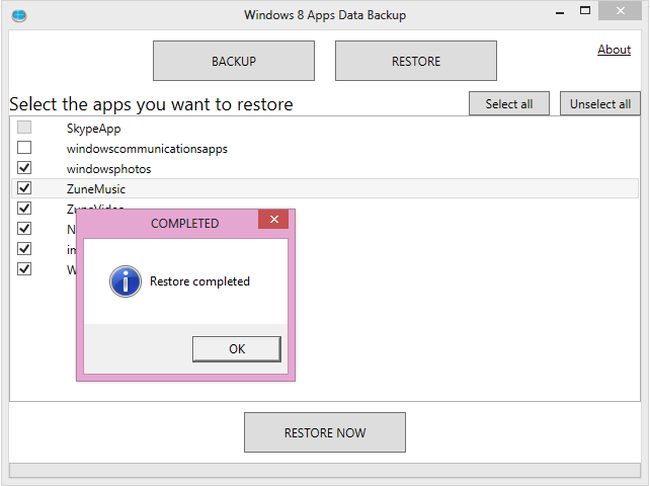
Task: Uncheck the checkbox on the row starting with W
Action: click(x=24, y=269)
